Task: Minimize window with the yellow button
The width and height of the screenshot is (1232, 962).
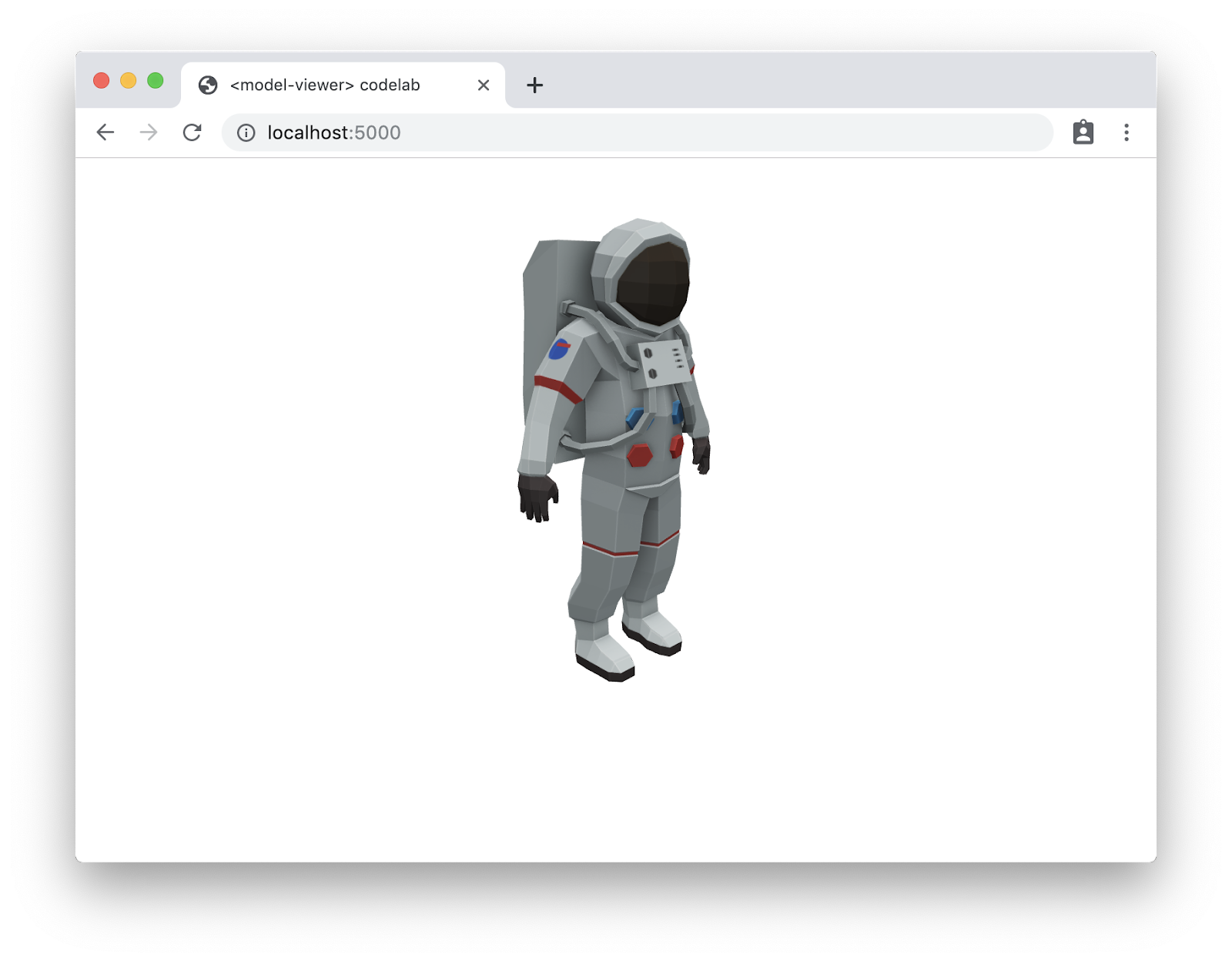Action: (129, 81)
